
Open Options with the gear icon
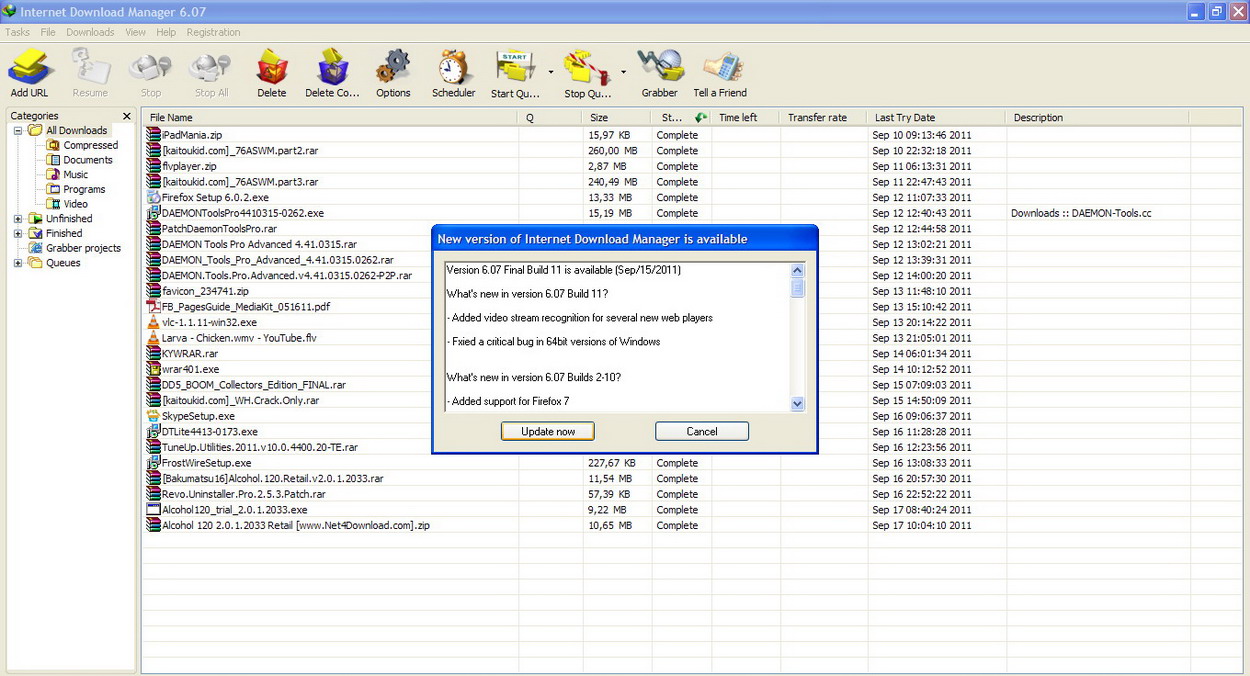point(393,73)
